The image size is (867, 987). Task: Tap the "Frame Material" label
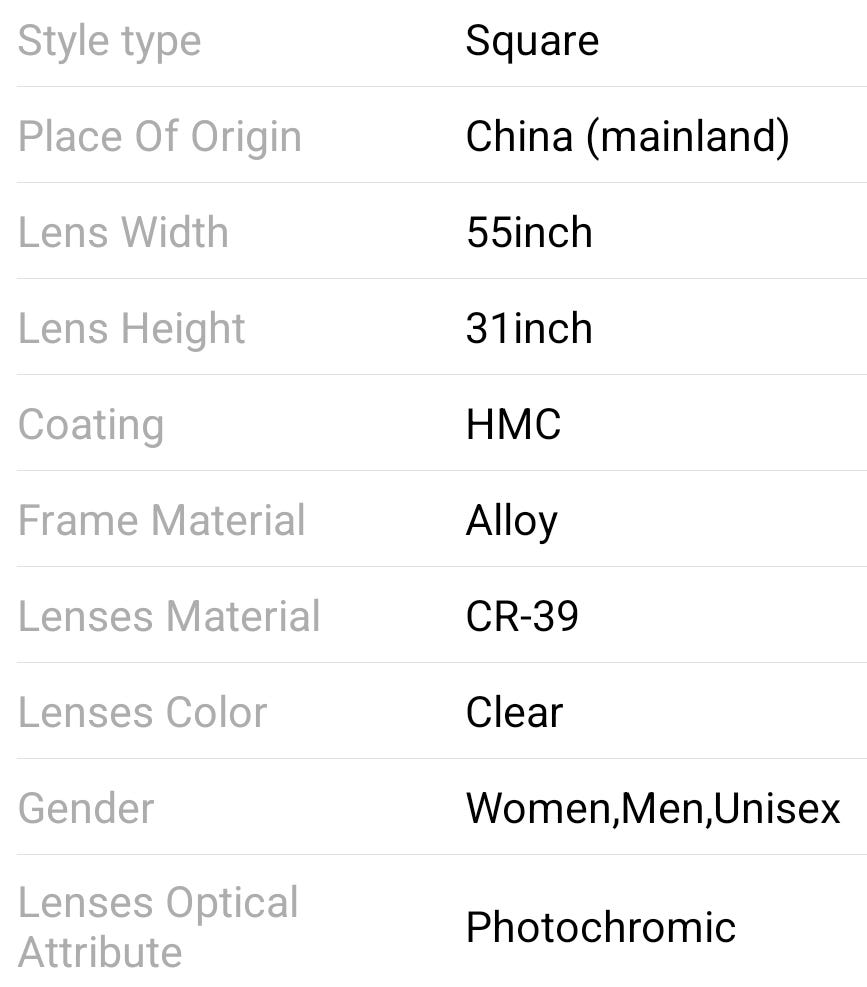161,521
